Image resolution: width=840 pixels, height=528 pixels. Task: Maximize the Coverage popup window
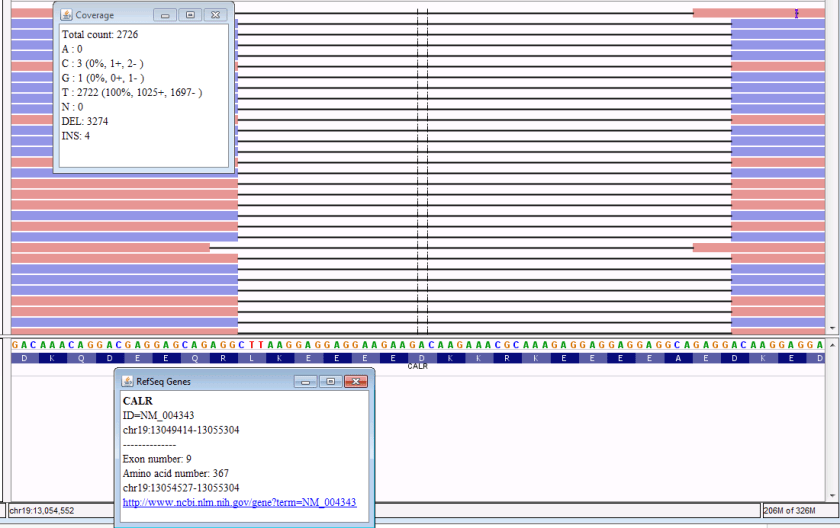pos(190,15)
